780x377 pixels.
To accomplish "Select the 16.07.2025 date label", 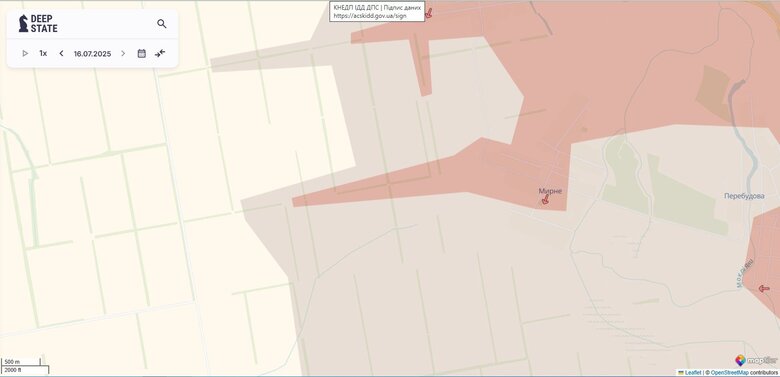I will click(x=93, y=53).
